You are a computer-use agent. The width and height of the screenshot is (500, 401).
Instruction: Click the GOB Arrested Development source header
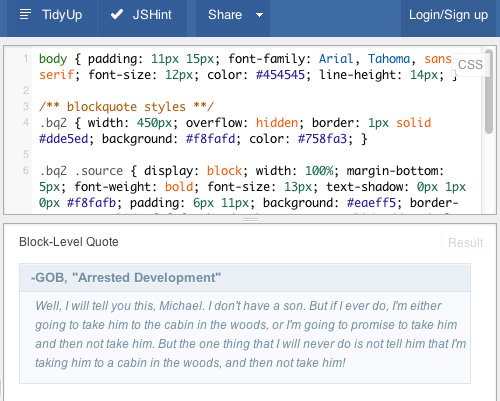245,277
